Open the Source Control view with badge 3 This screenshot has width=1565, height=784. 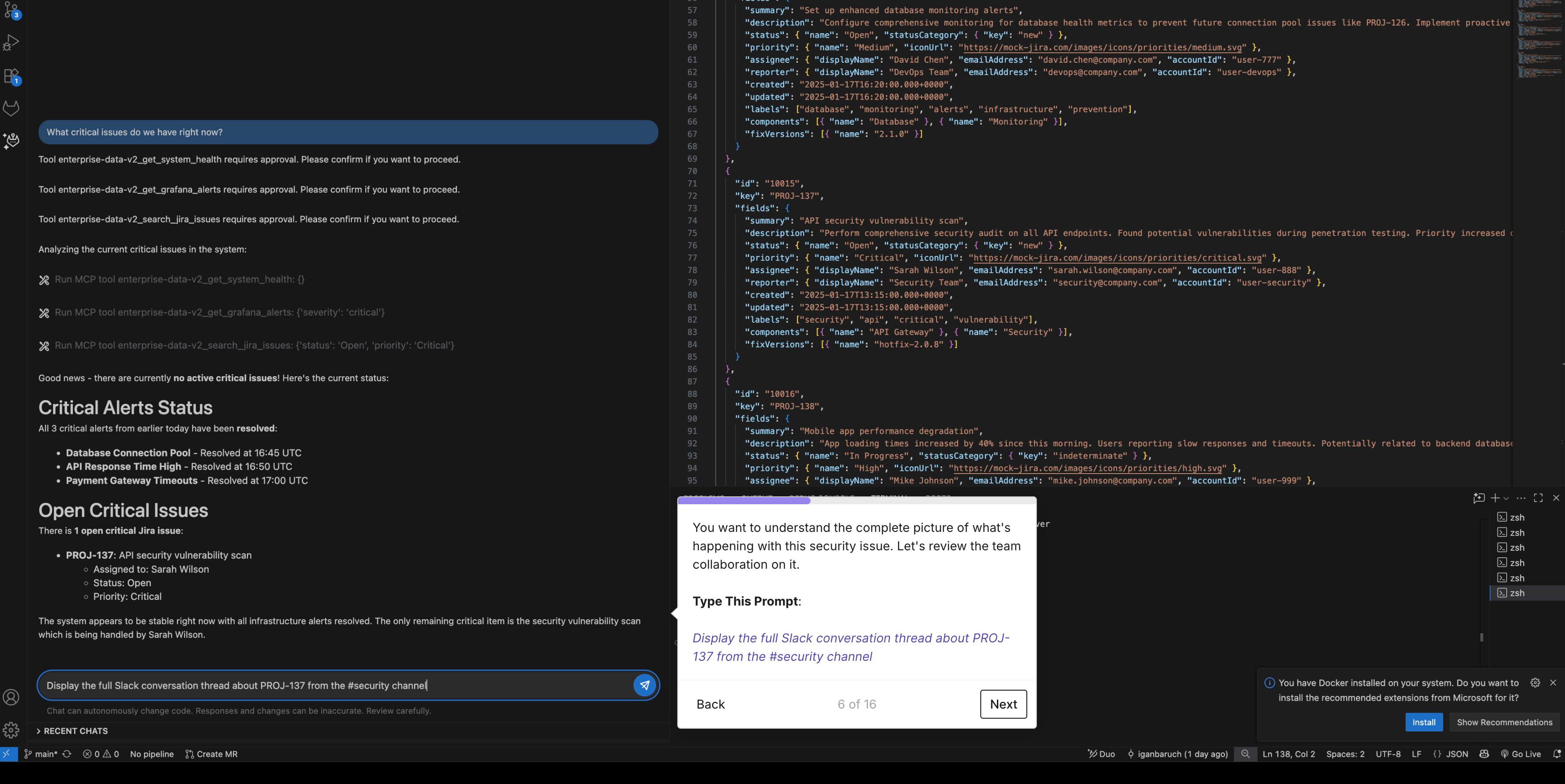click(x=11, y=10)
